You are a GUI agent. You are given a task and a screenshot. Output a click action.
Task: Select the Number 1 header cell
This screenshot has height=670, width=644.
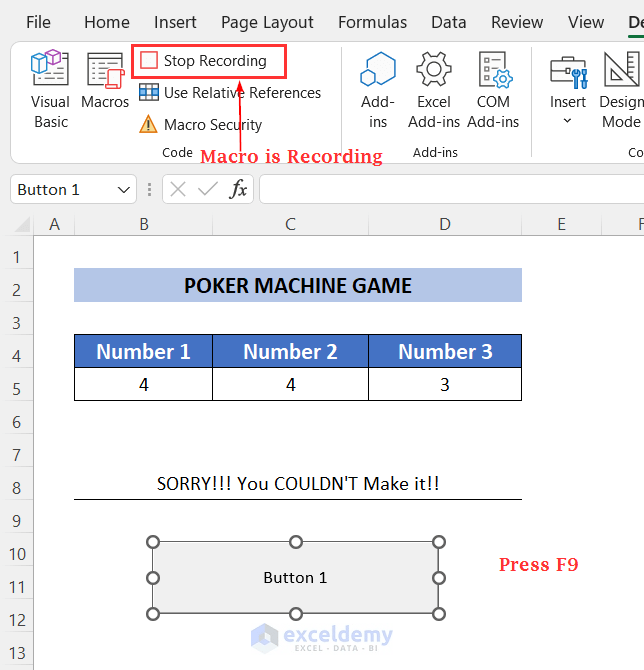[144, 351]
